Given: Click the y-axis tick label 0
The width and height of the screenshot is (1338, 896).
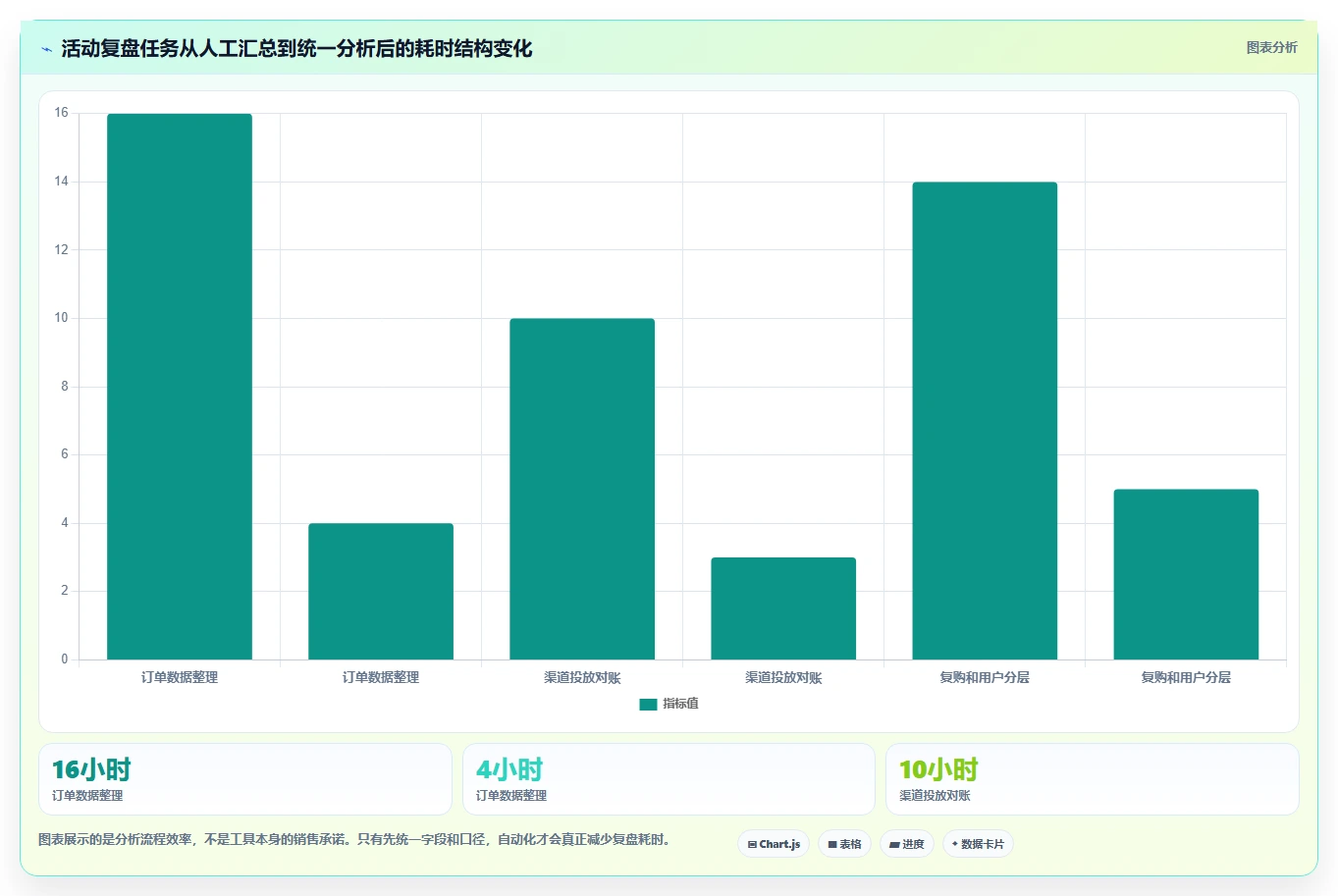Looking at the screenshot, I should click(x=65, y=659).
